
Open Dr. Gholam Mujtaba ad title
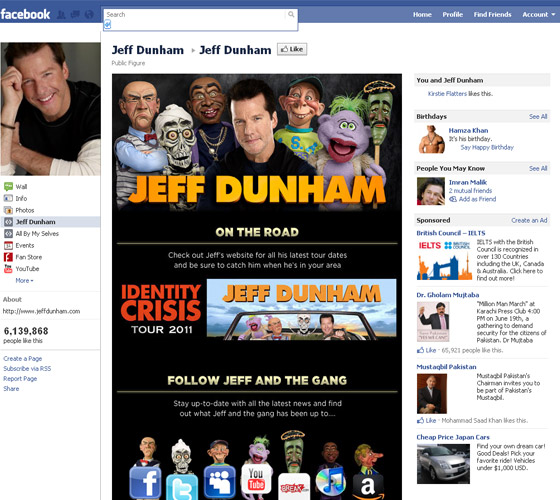pyautogui.click(x=448, y=295)
